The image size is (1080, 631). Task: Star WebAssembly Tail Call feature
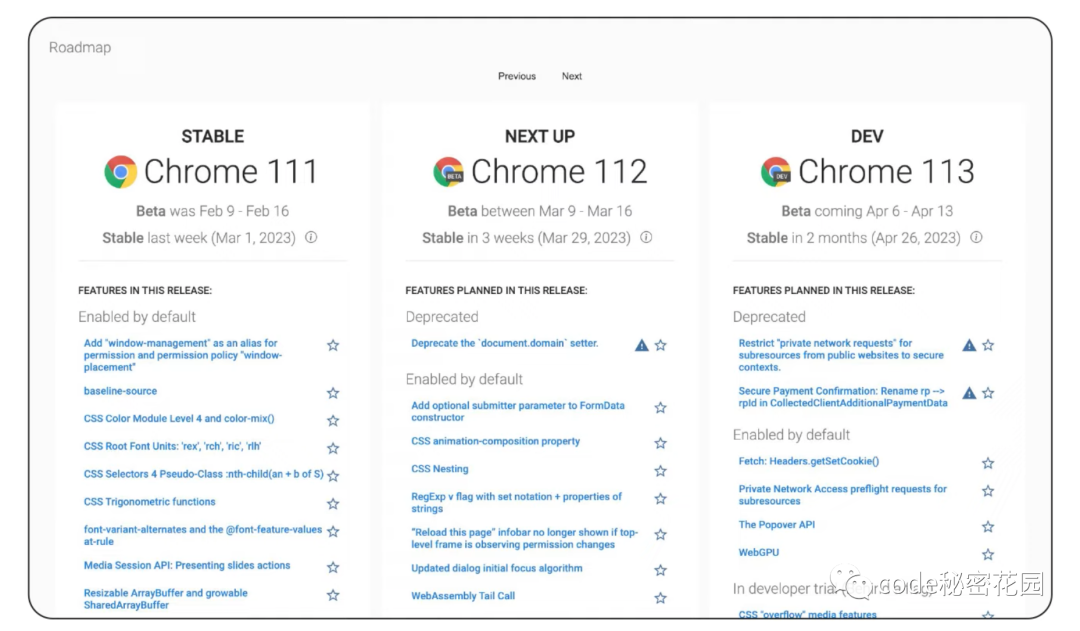[661, 597]
